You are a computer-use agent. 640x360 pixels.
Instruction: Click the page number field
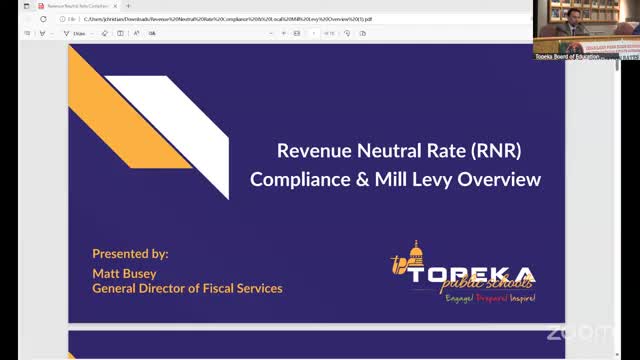pyautogui.click(x=313, y=33)
